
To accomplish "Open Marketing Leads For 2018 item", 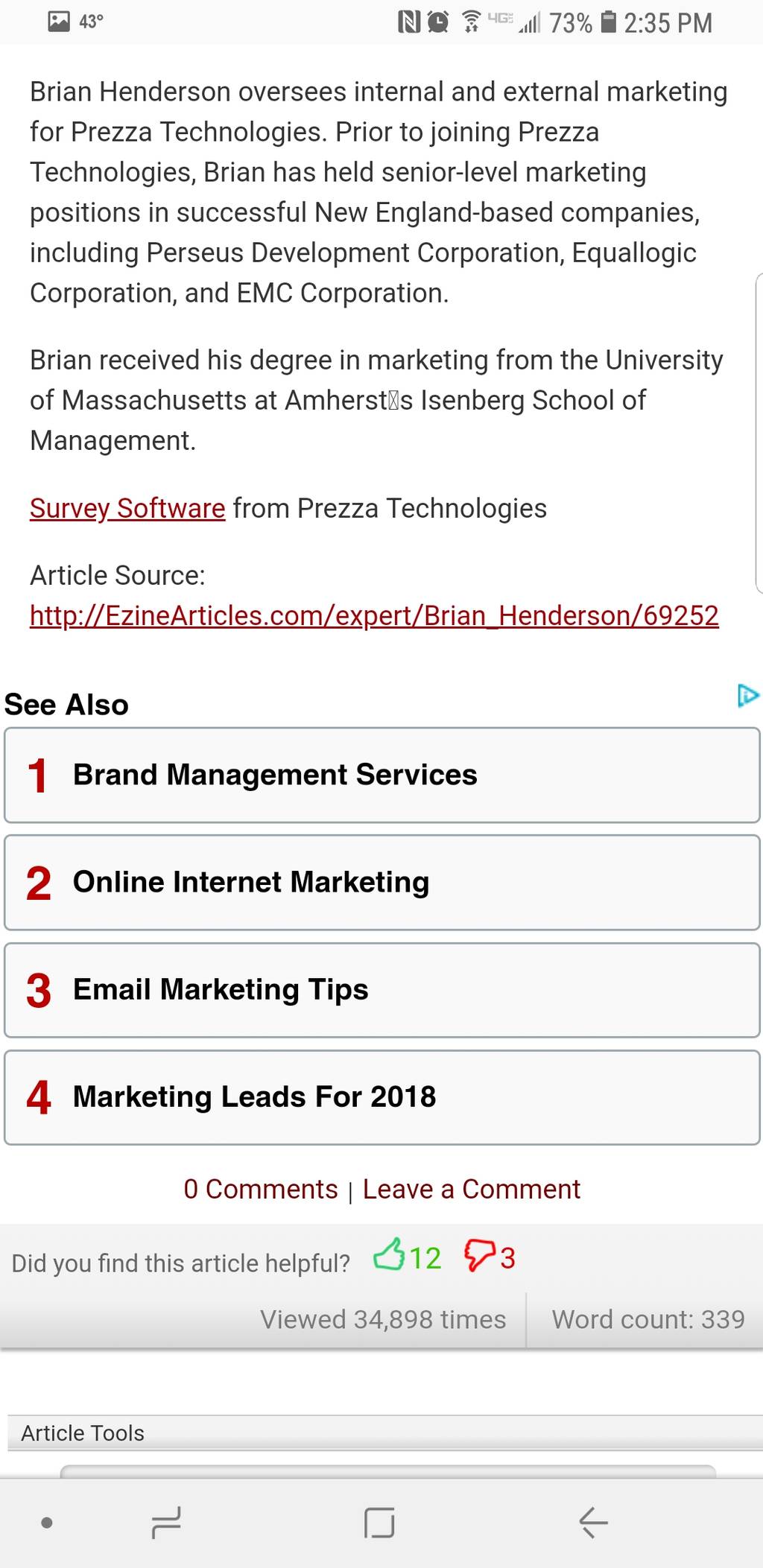I will pos(382,1097).
